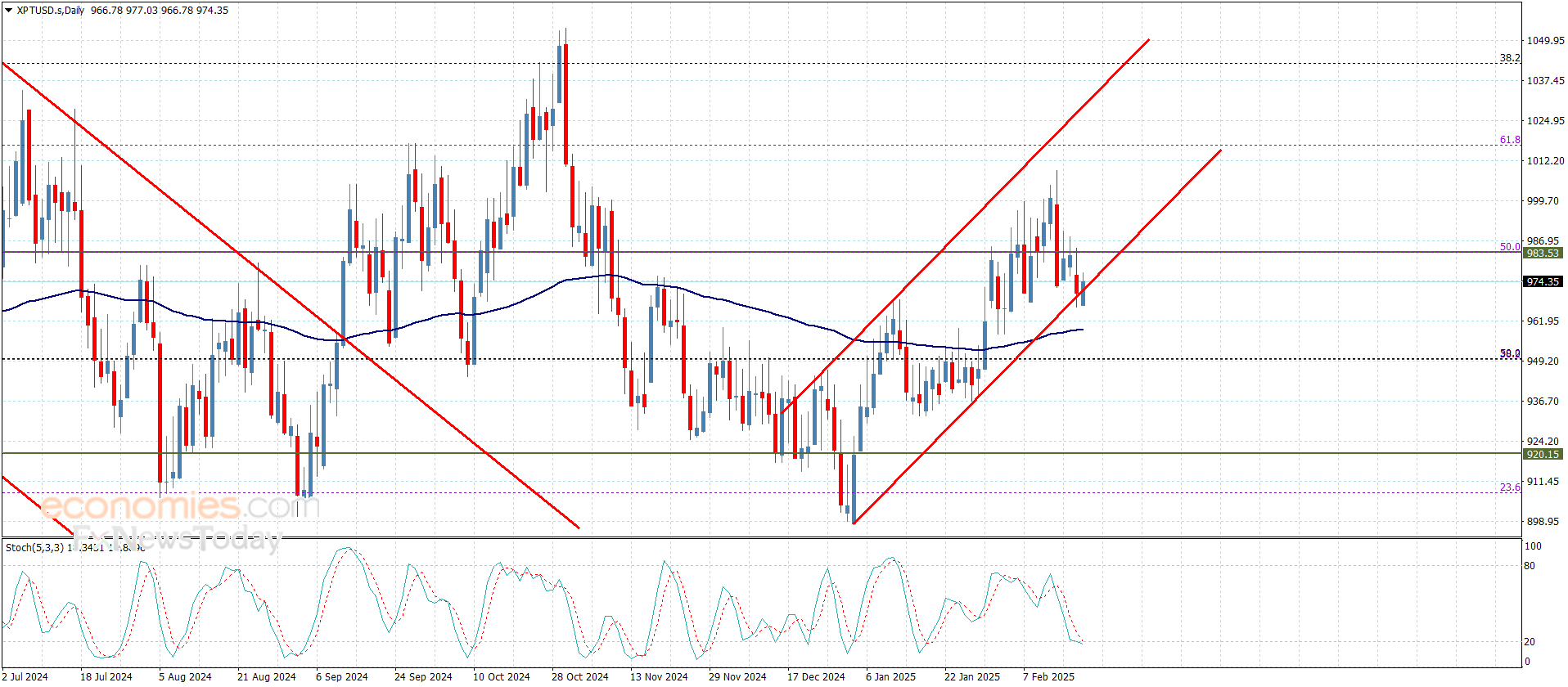Click the 13 Nov 2024 date label

(659, 676)
